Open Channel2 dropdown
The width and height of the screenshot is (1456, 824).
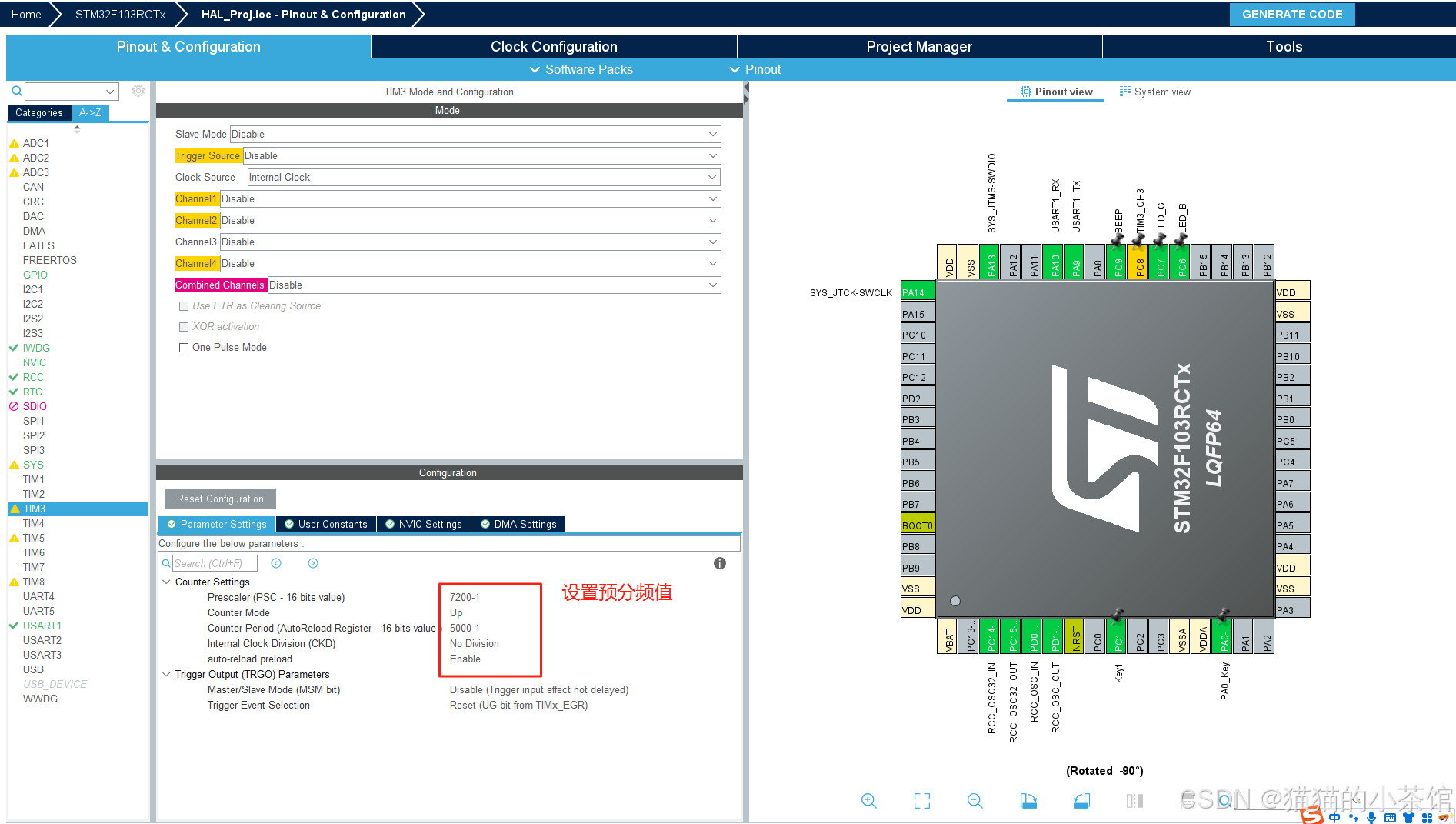[x=471, y=220]
